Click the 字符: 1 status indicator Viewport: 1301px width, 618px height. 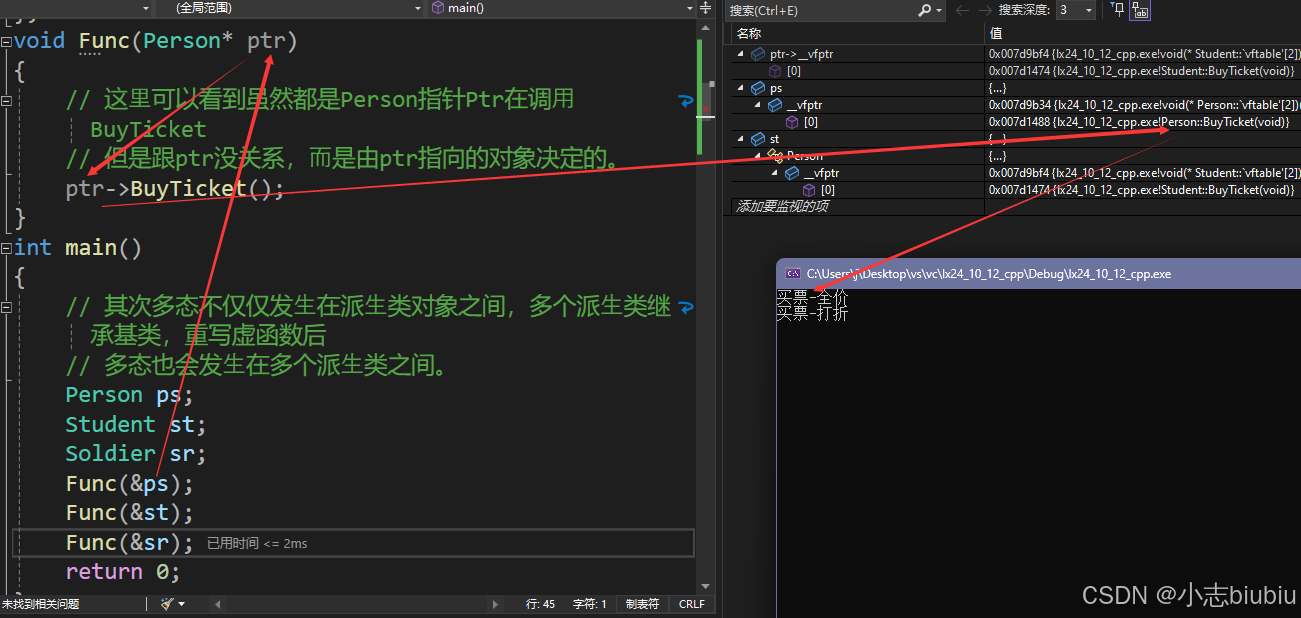589,604
